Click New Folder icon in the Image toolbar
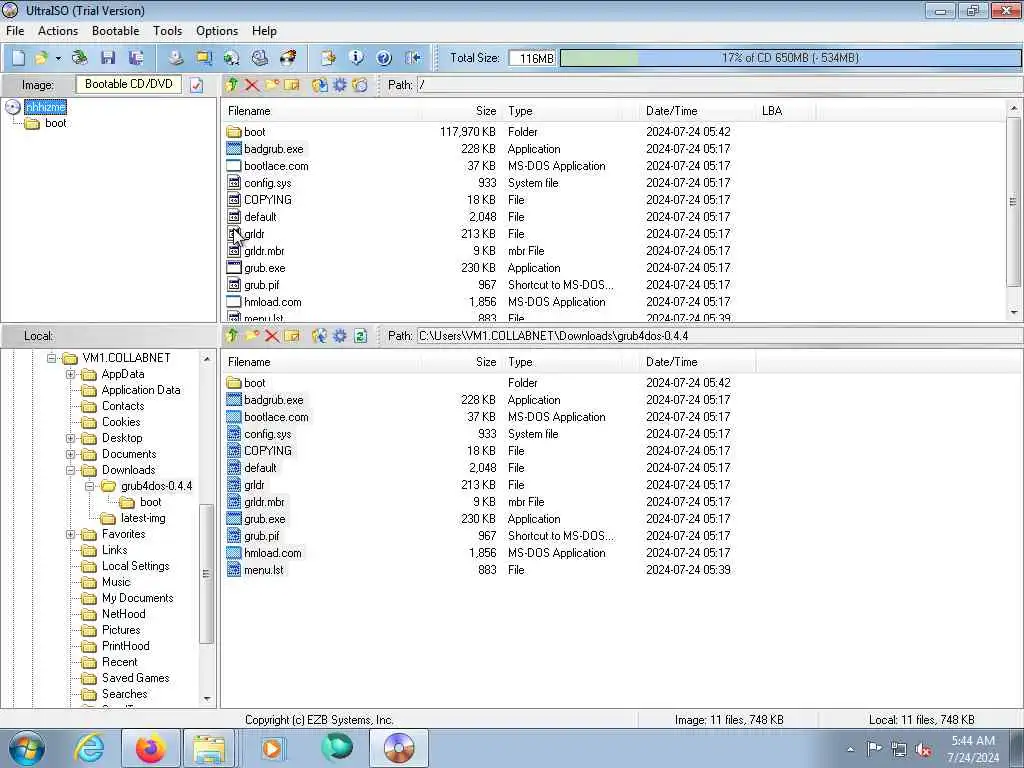Screen dimensions: 1024x768 pos(272,85)
